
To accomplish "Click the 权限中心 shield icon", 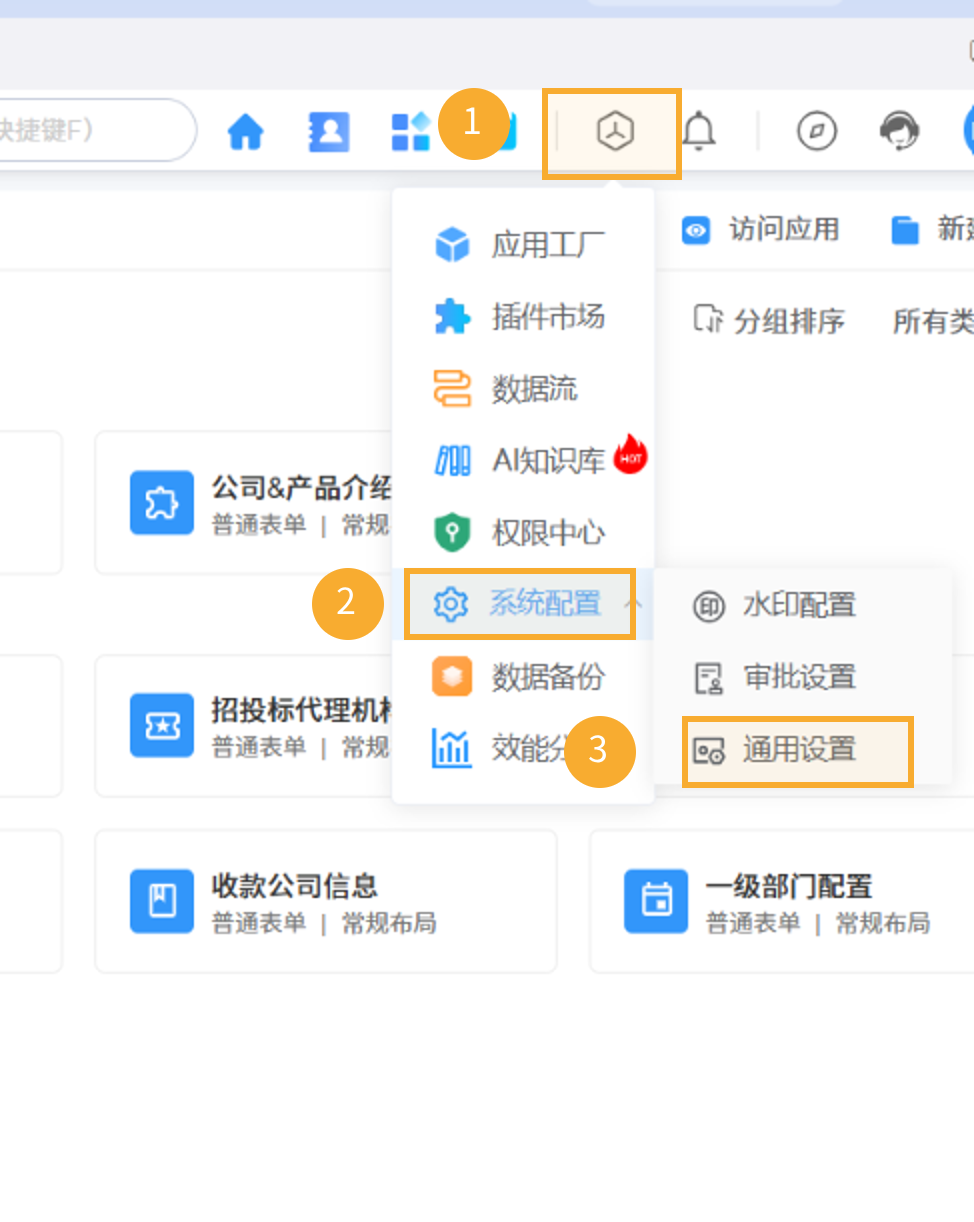I will tap(452, 533).
